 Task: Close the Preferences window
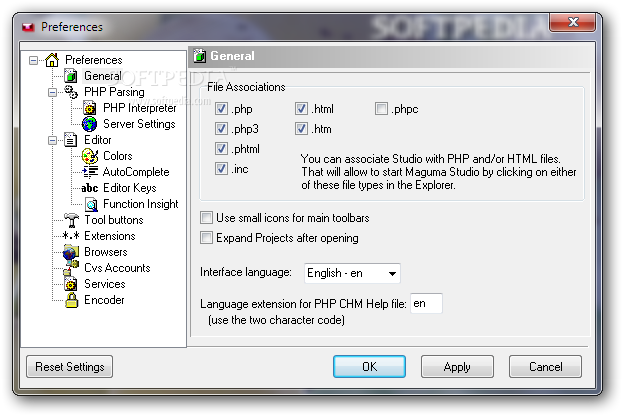(573, 22)
